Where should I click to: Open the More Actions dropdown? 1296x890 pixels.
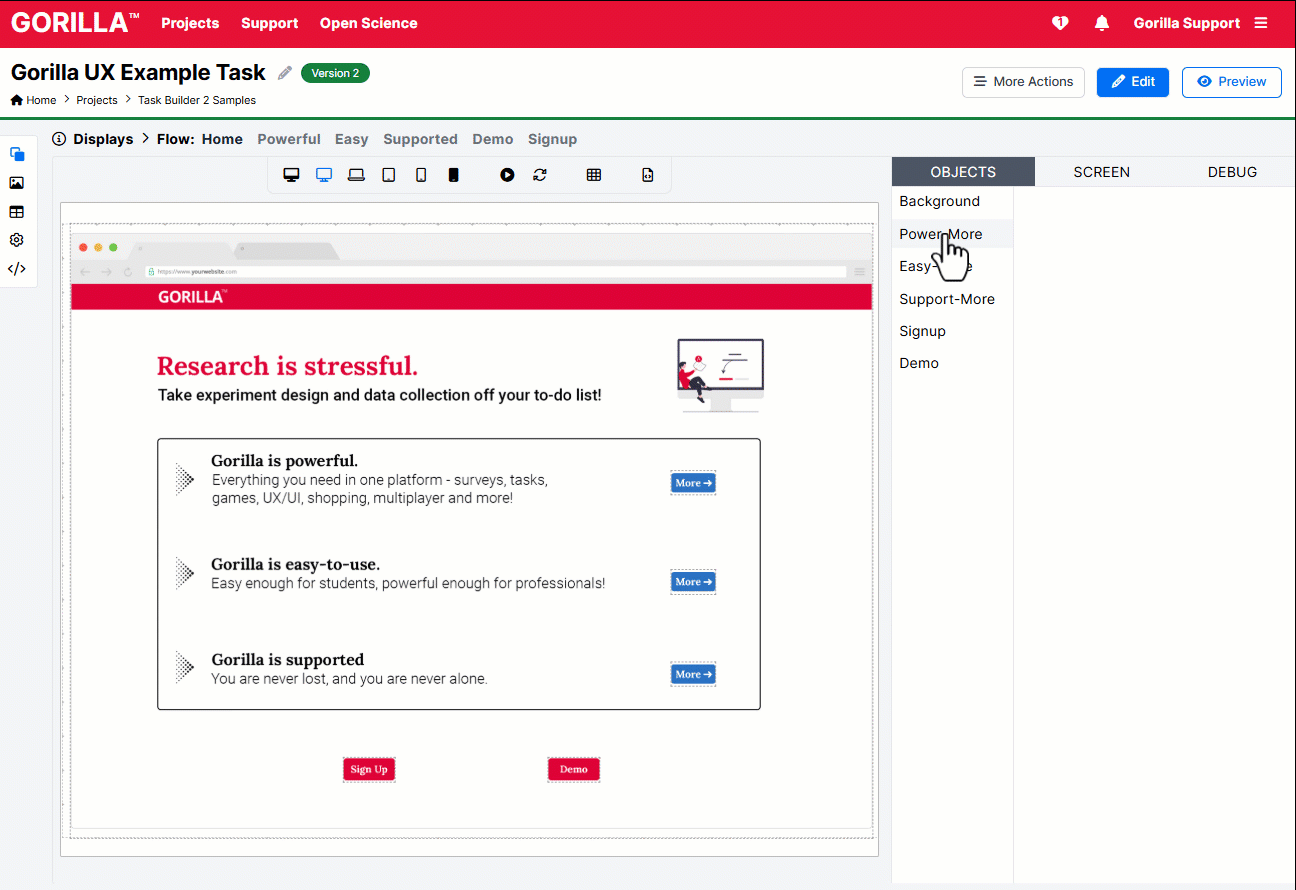click(x=1023, y=82)
